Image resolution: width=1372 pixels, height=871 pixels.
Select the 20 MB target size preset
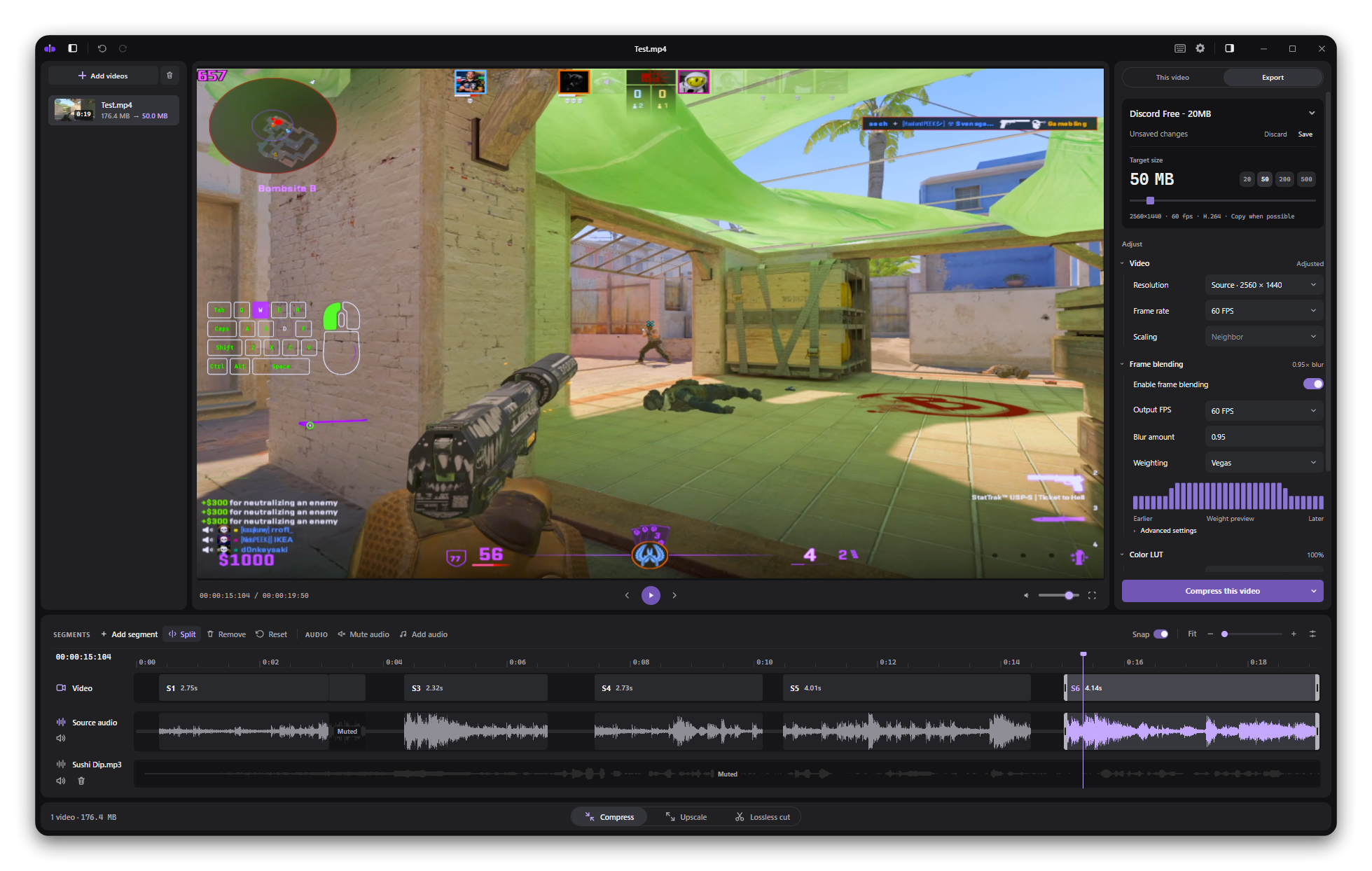(1247, 179)
